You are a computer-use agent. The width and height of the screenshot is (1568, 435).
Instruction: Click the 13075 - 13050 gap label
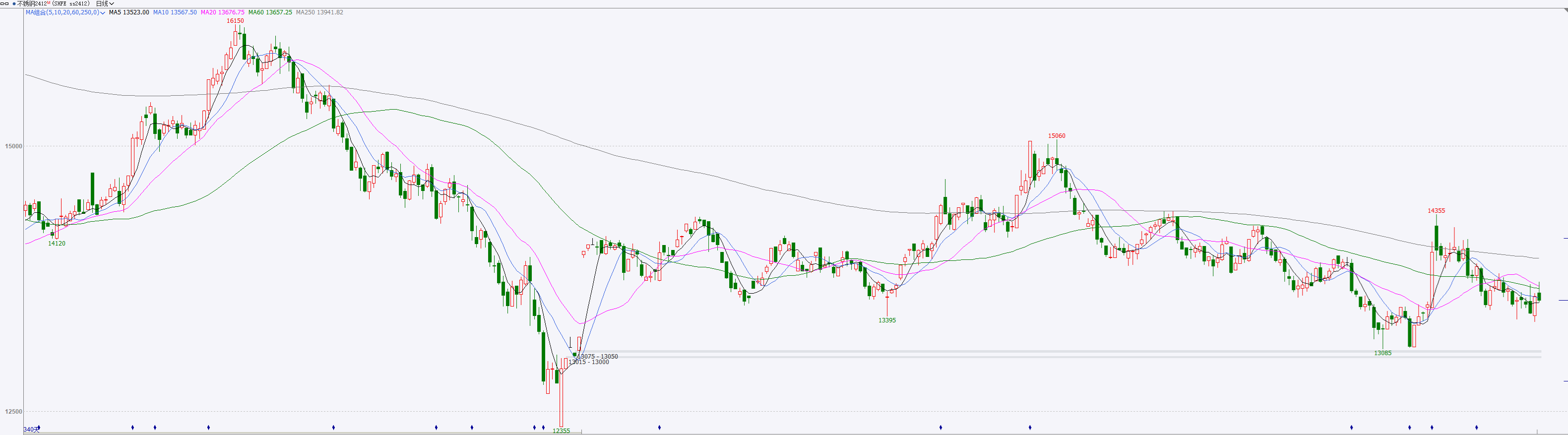pos(597,357)
